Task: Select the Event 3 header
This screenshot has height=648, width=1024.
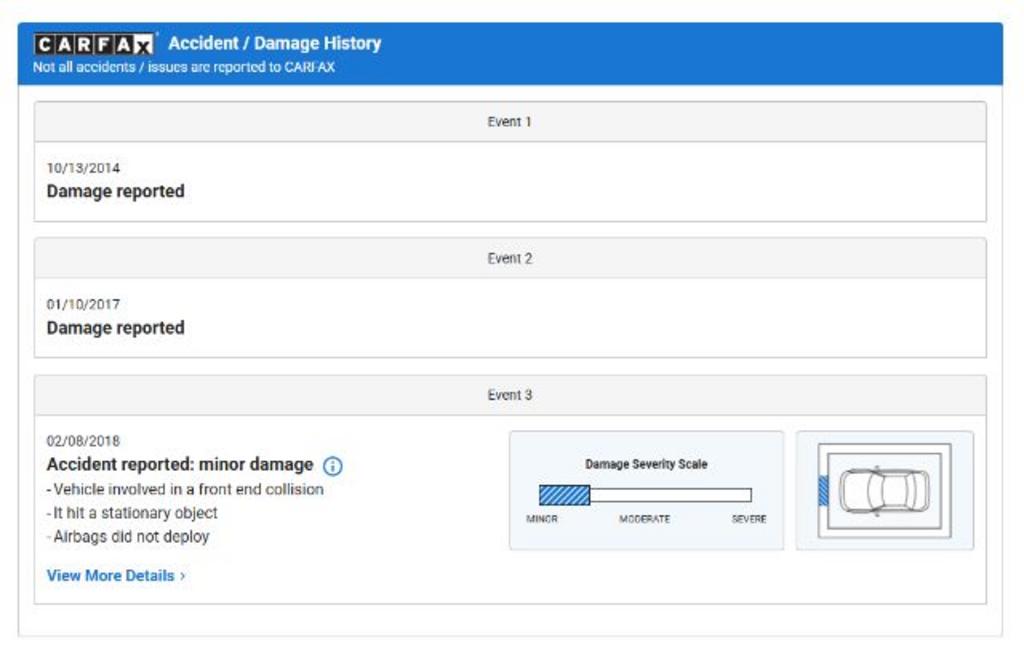Action: click(x=510, y=395)
